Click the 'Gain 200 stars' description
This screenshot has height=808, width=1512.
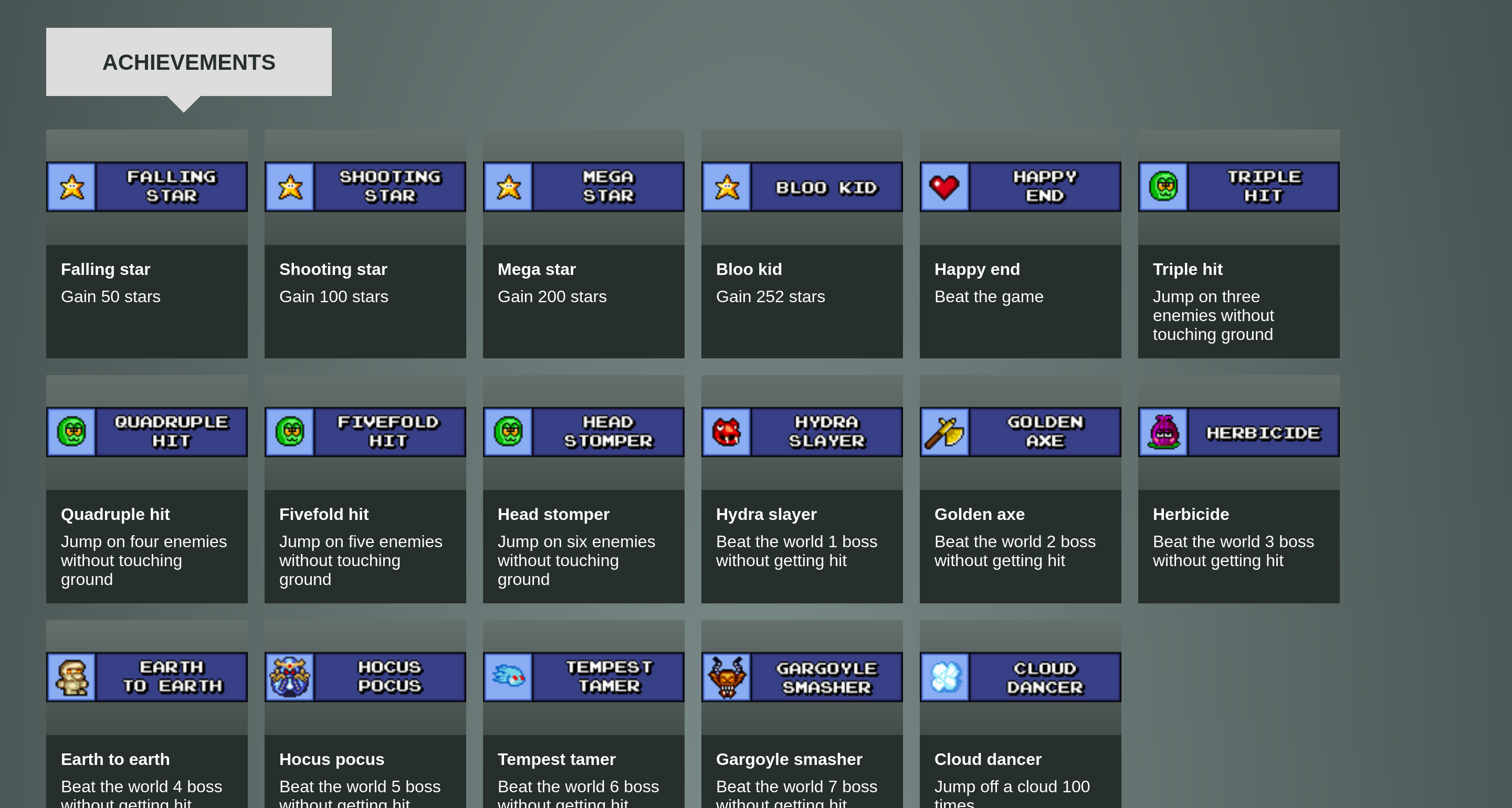click(552, 297)
